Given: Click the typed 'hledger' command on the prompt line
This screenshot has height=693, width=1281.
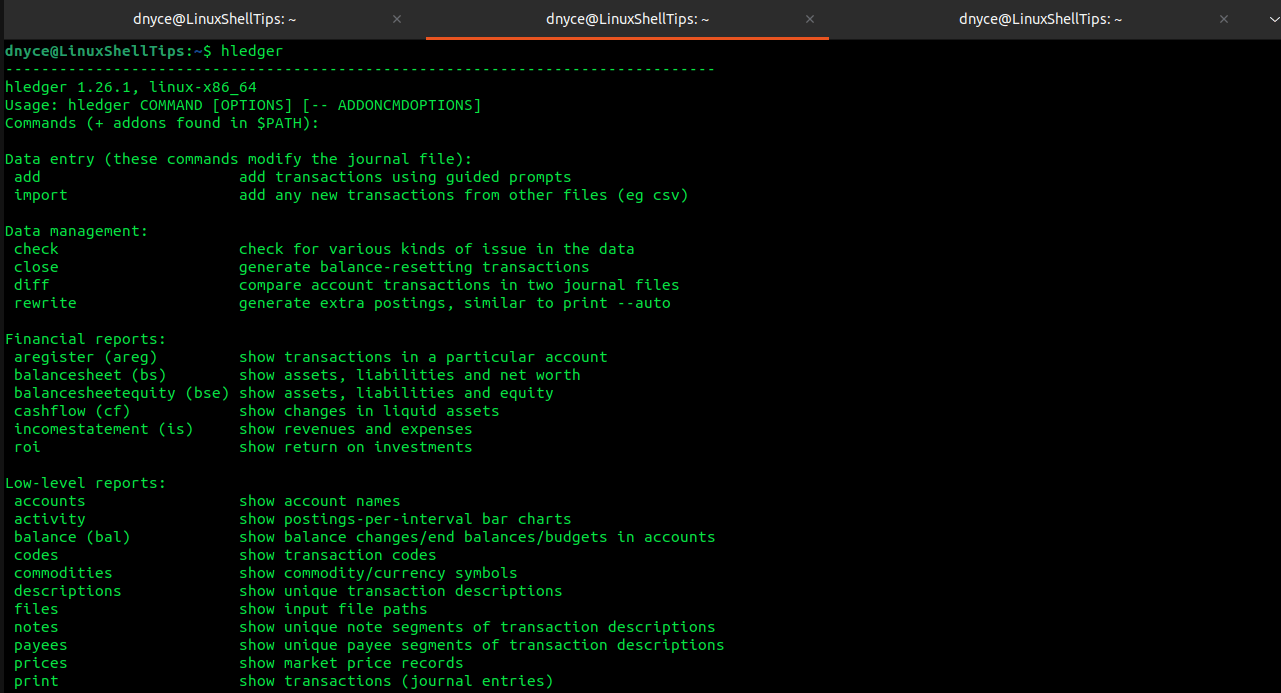Looking at the screenshot, I should pyautogui.click(x=252, y=51).
